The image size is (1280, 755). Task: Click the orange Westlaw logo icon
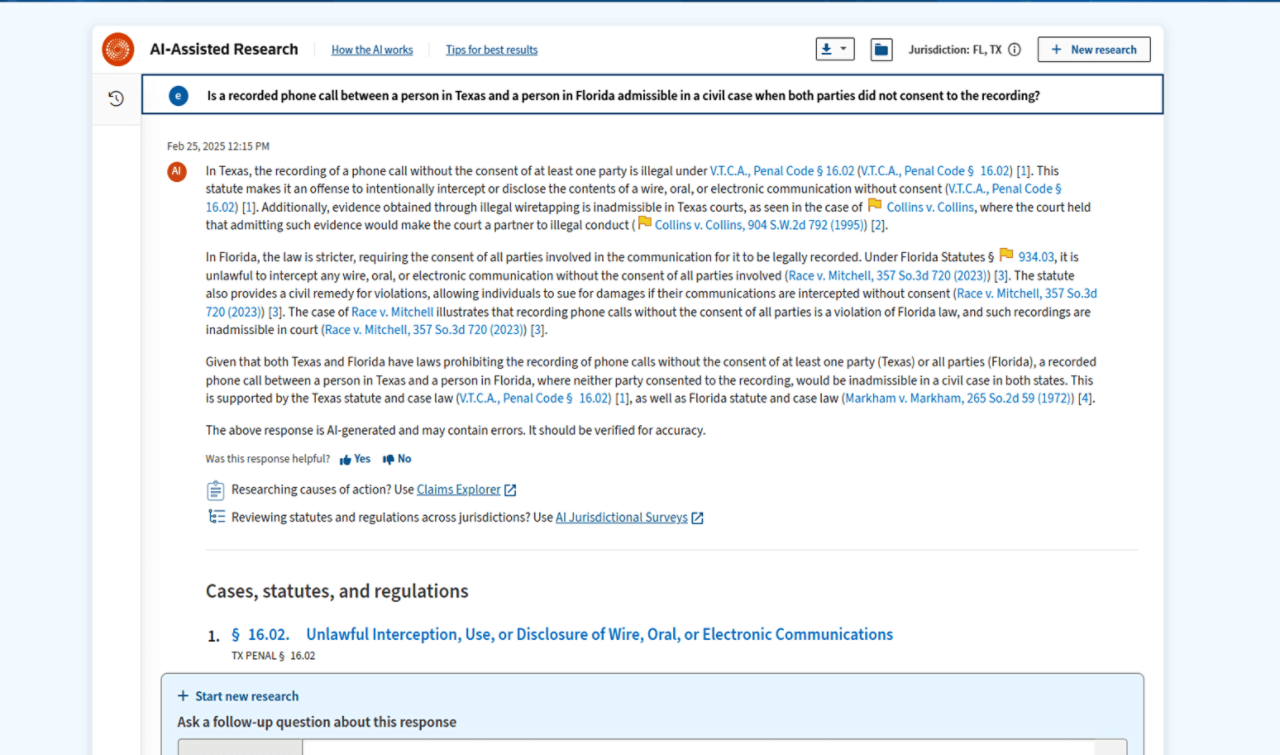click(x=118, y=49)
